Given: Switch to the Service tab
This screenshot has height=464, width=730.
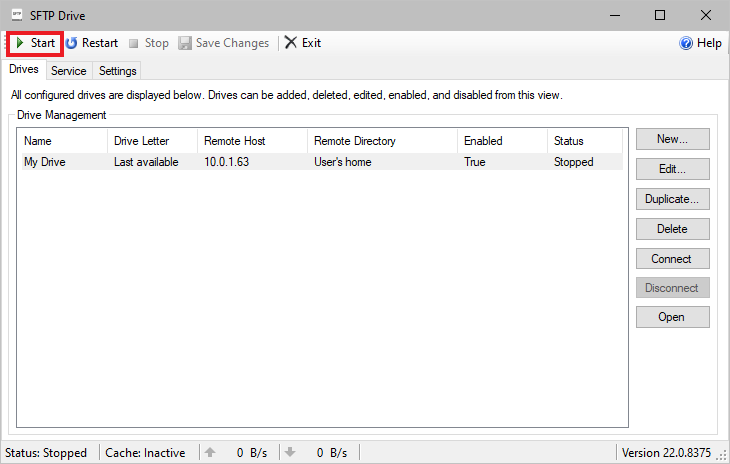Looking at the screenshot, I should 69,71.
